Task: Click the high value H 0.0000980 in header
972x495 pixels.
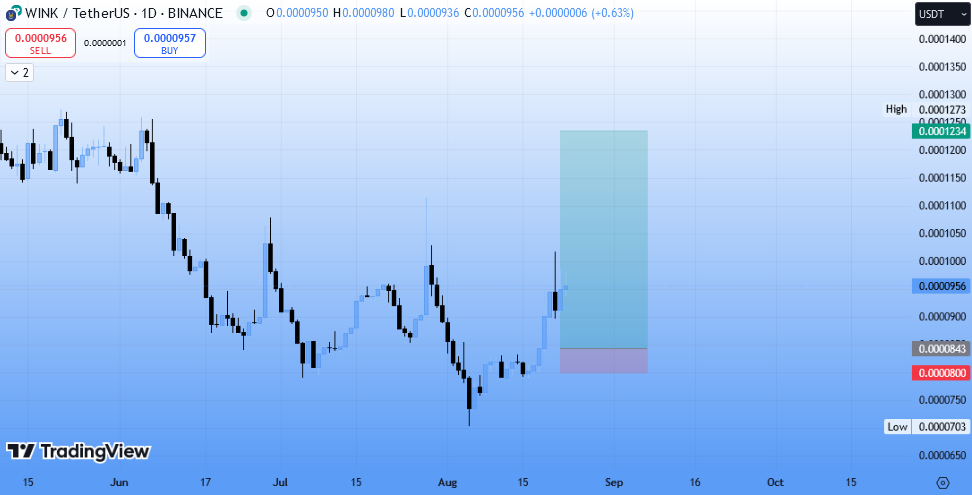Action: tap(363, 12)
